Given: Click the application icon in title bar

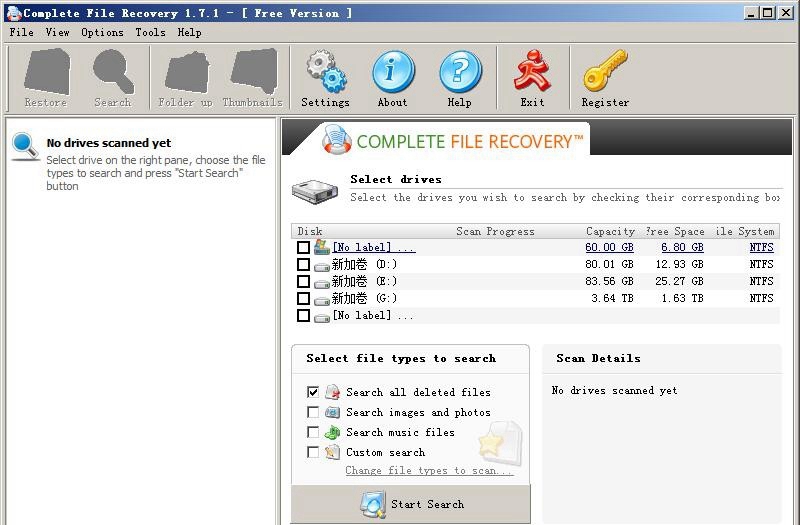Looking at the screenshot, I should (x=14, y=13).
